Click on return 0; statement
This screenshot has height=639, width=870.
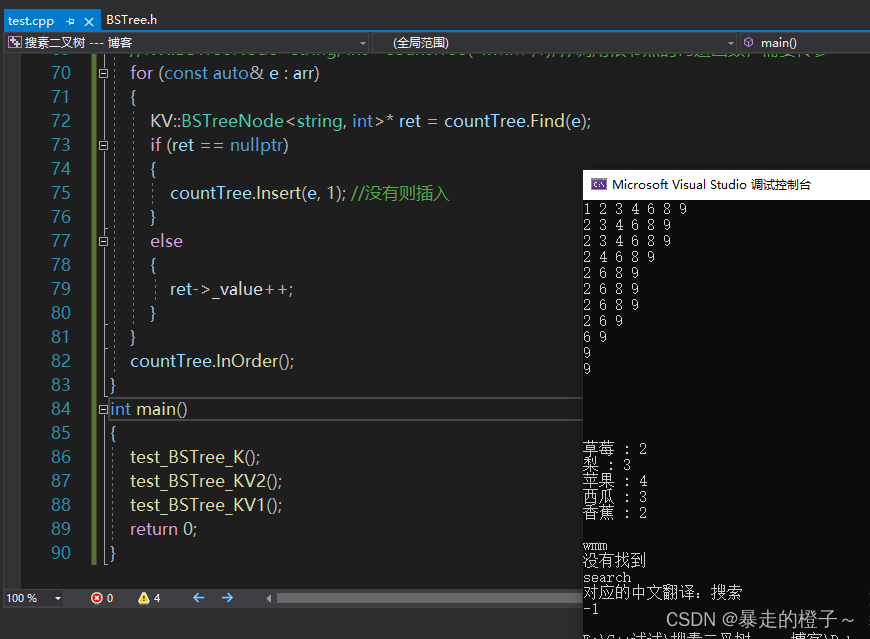(163, 529)
